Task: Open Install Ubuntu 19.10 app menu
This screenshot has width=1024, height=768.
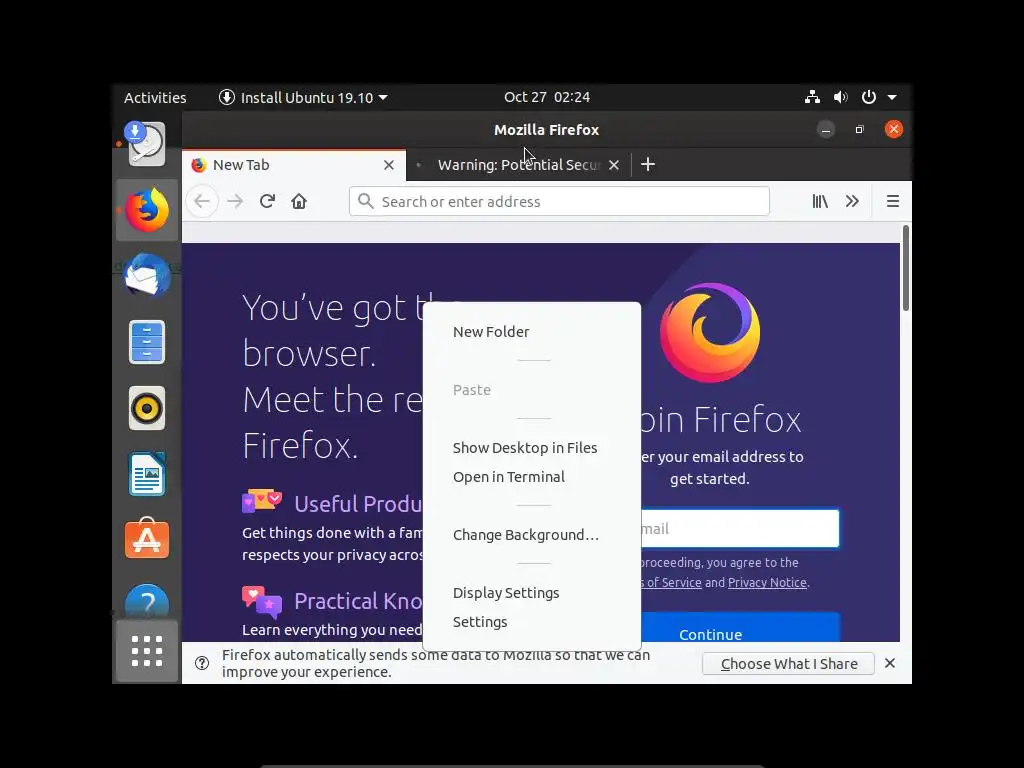Action: (303, 97)
